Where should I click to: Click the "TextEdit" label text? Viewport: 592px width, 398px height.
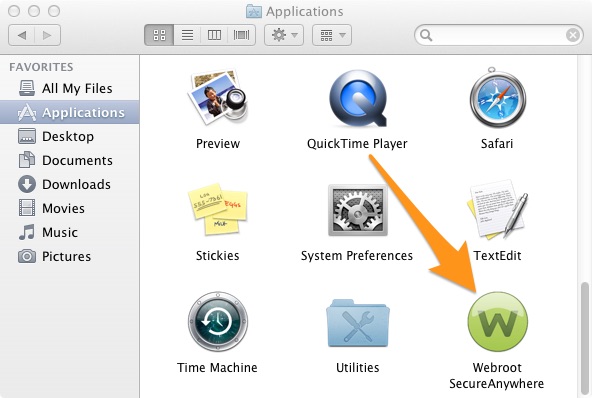[497, 256]
